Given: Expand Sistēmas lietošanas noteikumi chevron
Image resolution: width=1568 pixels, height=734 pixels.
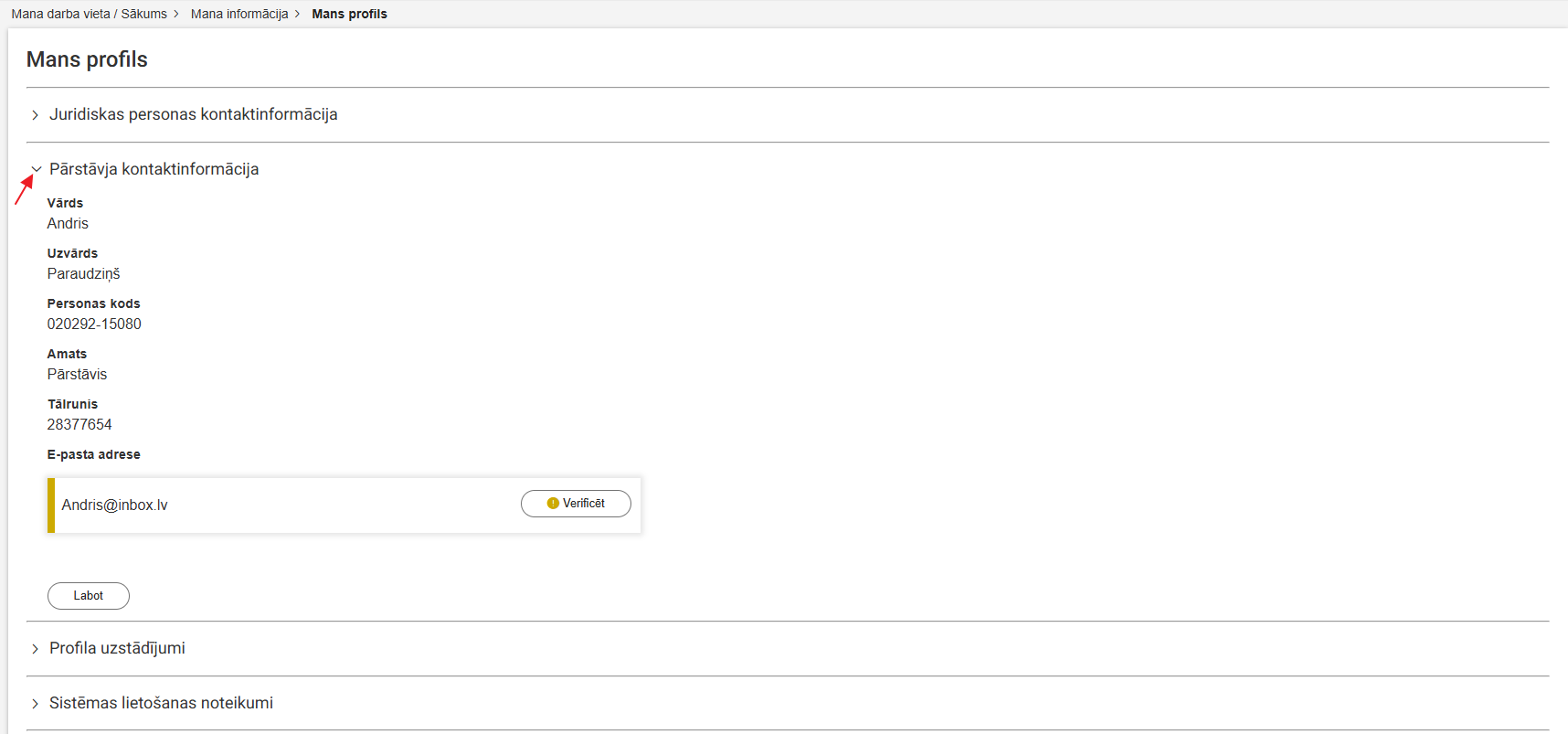Looking at the screenshot, I should click(35, 704).
